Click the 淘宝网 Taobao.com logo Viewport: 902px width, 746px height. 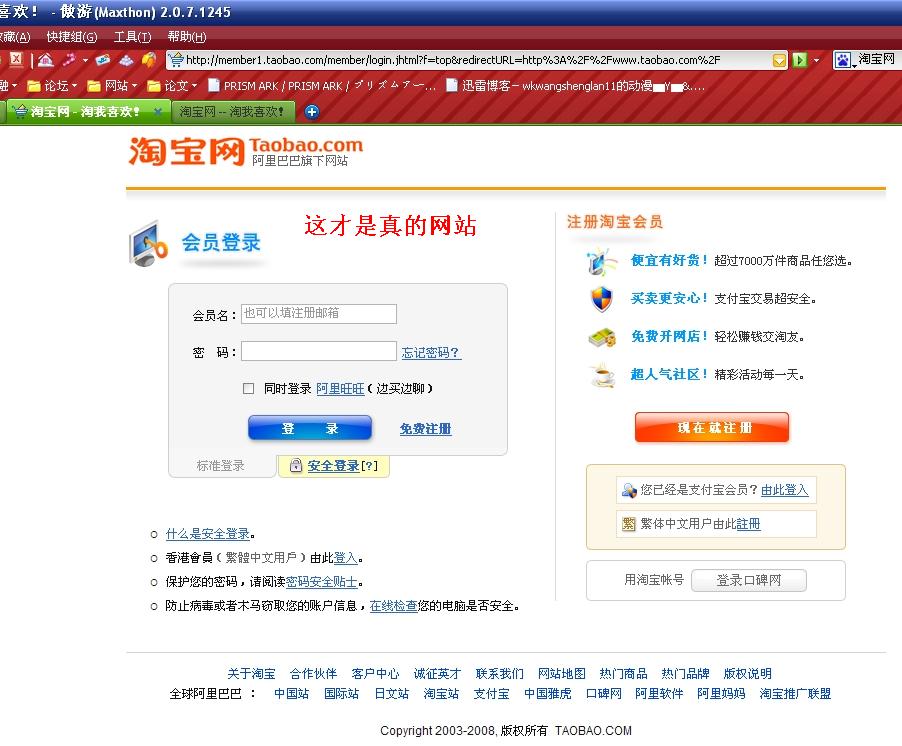246,151
